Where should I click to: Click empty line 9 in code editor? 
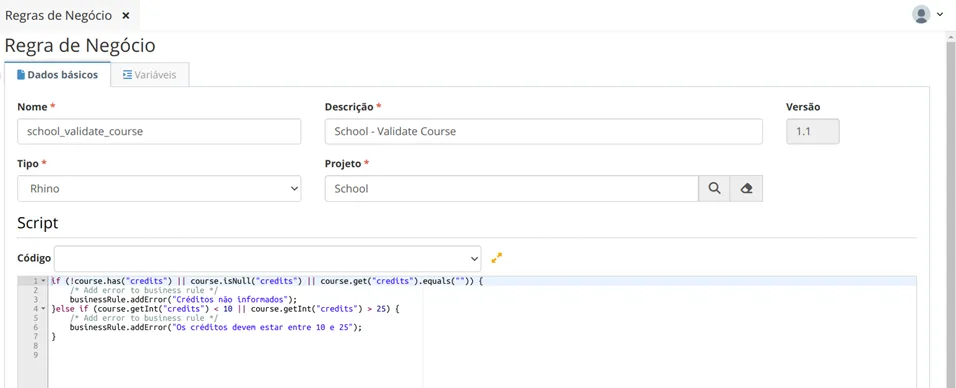tap(482, 354)
